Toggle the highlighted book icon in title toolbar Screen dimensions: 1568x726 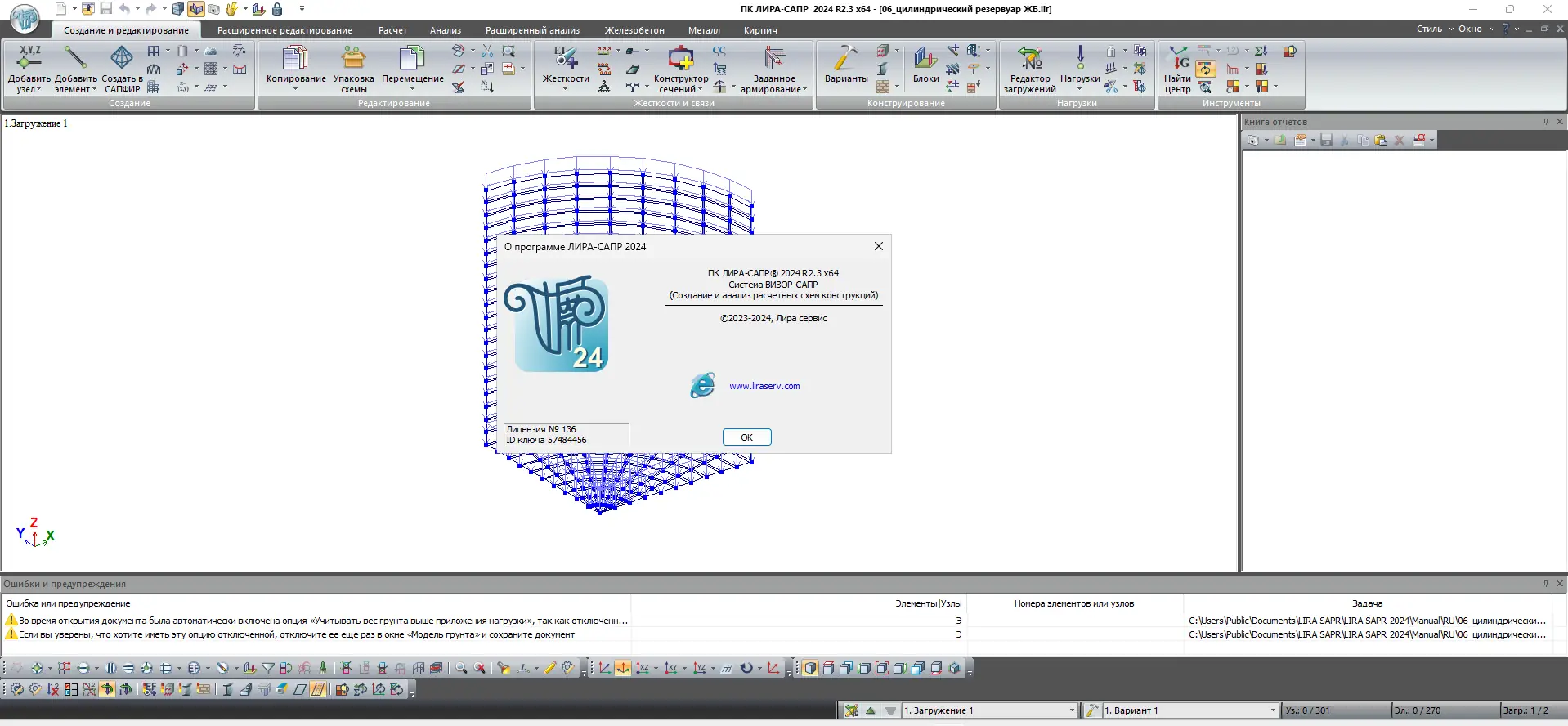[x=195, y=9]
